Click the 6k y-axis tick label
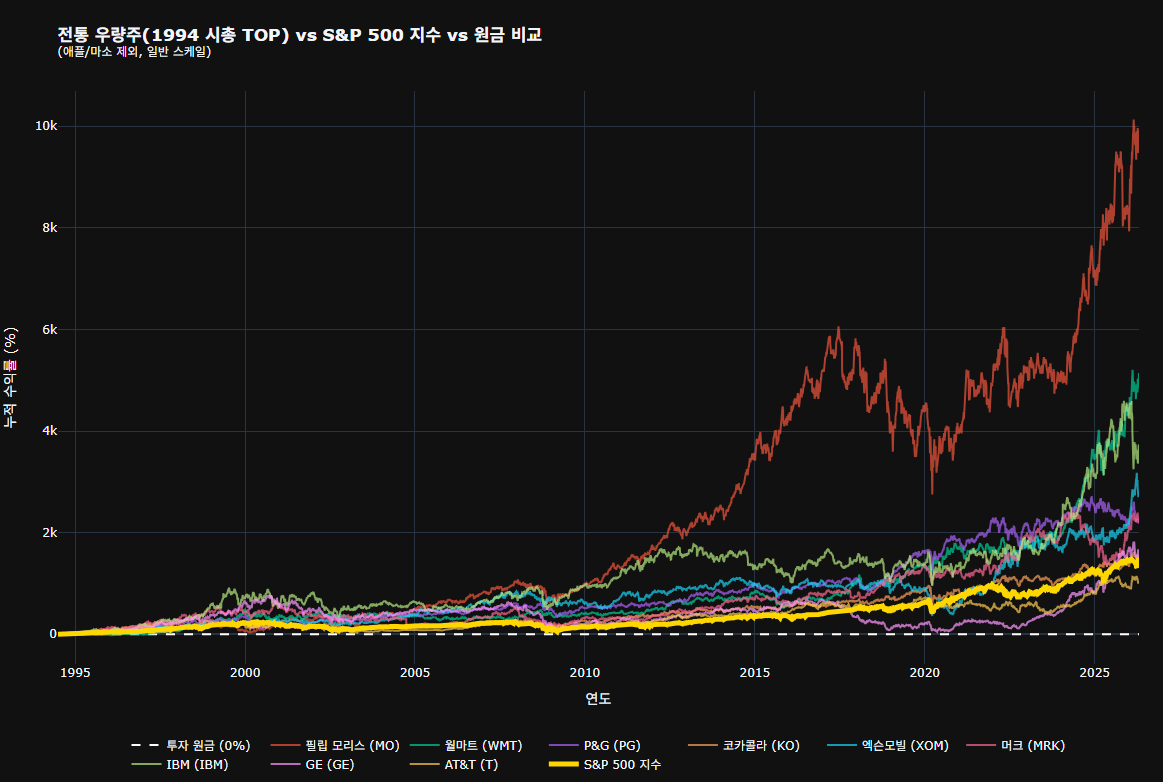1163x782 pixels. point(50,329)
